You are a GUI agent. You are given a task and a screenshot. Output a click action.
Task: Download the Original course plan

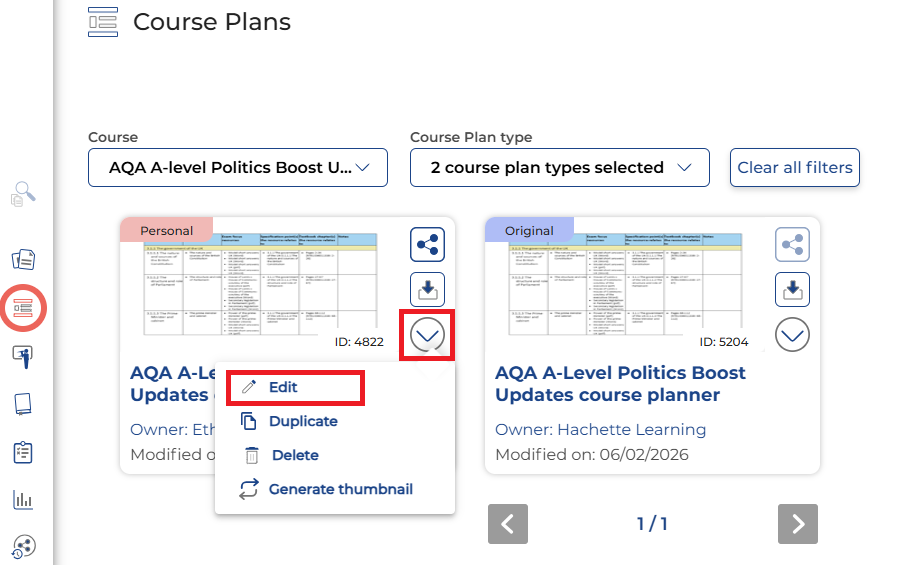pos(793,290)
